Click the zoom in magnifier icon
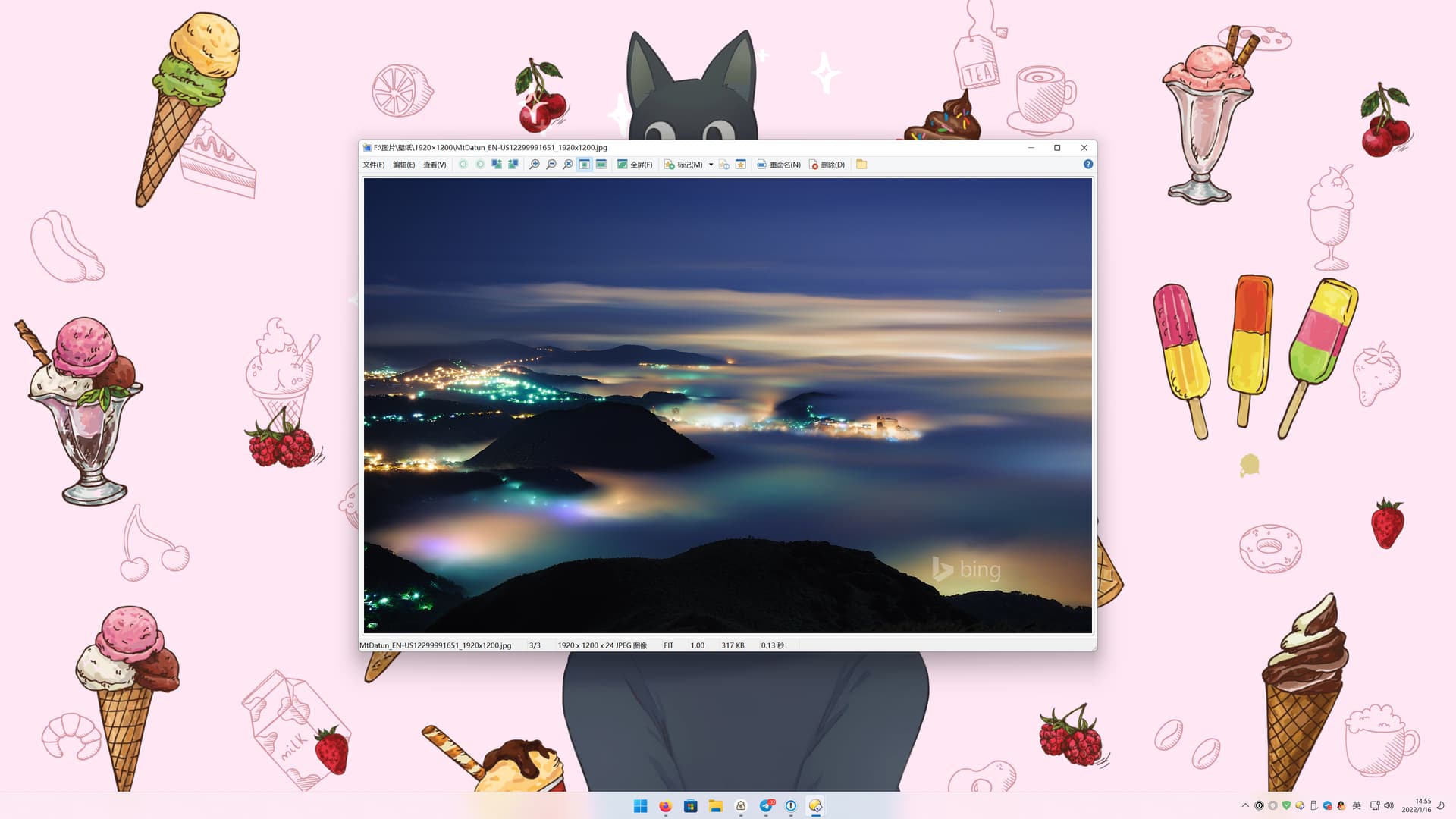Viewport: 1456px width, 819px height. pyautogui.click(x=534, y=165)
